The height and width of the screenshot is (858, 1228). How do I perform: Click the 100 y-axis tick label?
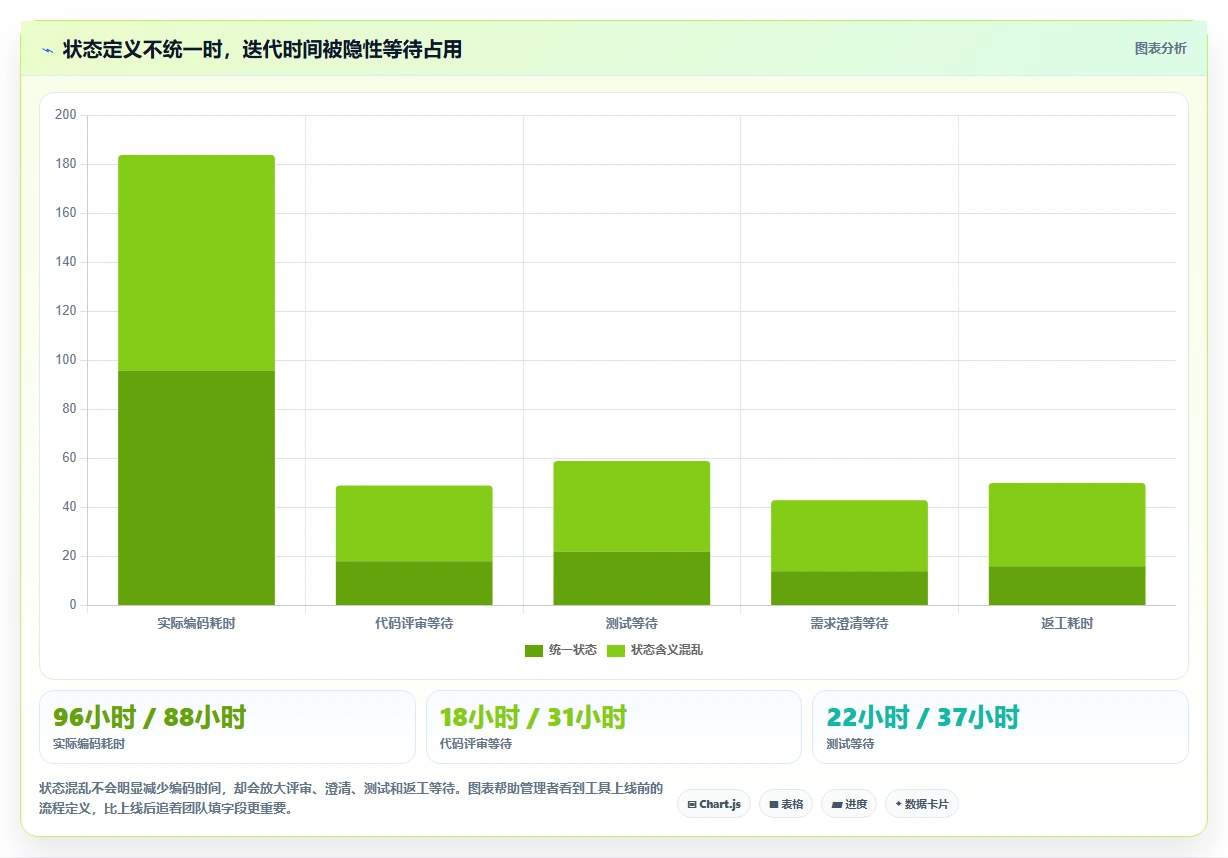point(66,360)
